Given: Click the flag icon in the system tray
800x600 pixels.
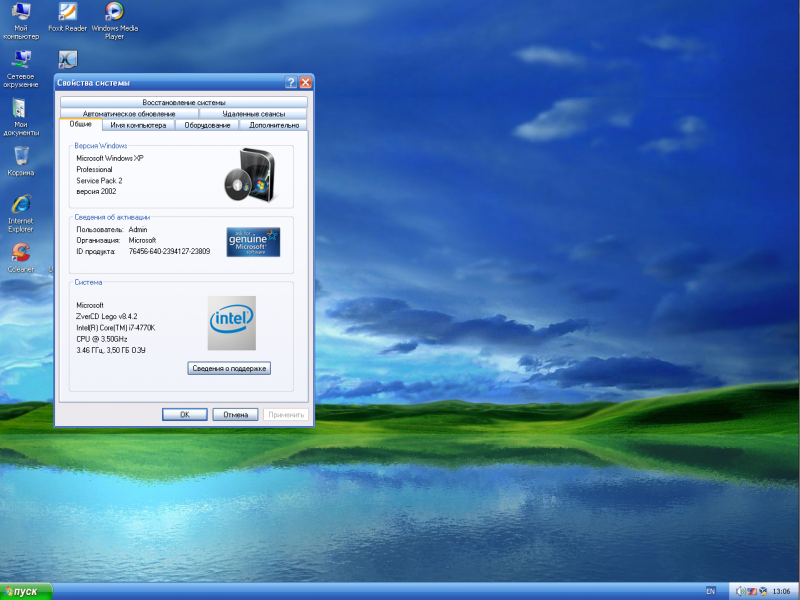Looking at the screenshot, I should click(752, 591).
